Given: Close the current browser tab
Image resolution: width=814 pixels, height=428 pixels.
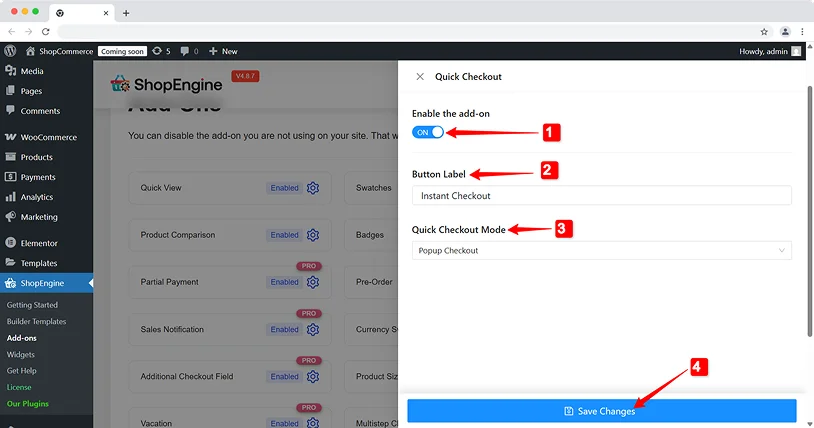Looking at the screenshot, I should pos(106,13).
